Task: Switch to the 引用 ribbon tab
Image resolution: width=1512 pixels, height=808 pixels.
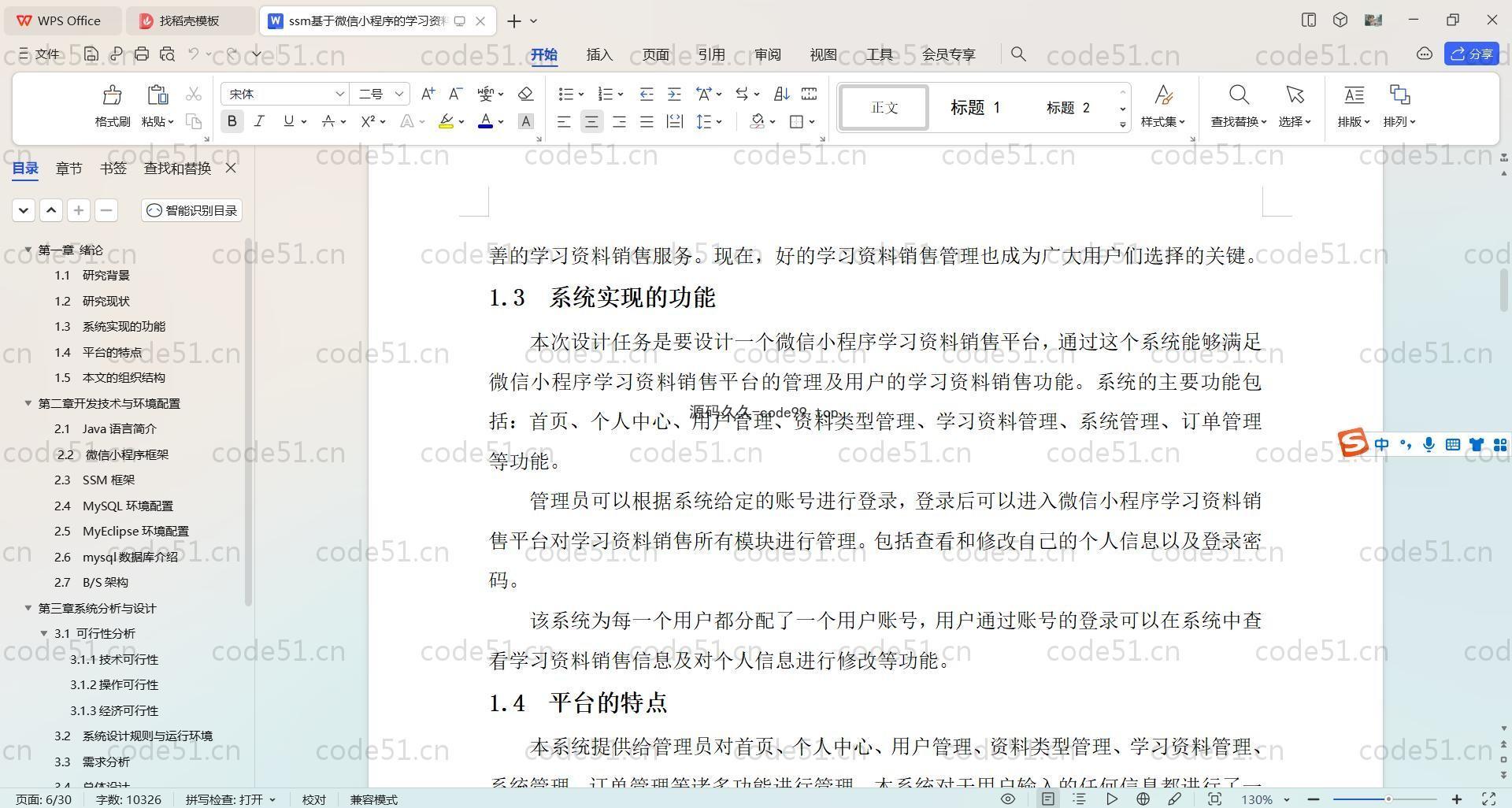Action: pos(711,54)
